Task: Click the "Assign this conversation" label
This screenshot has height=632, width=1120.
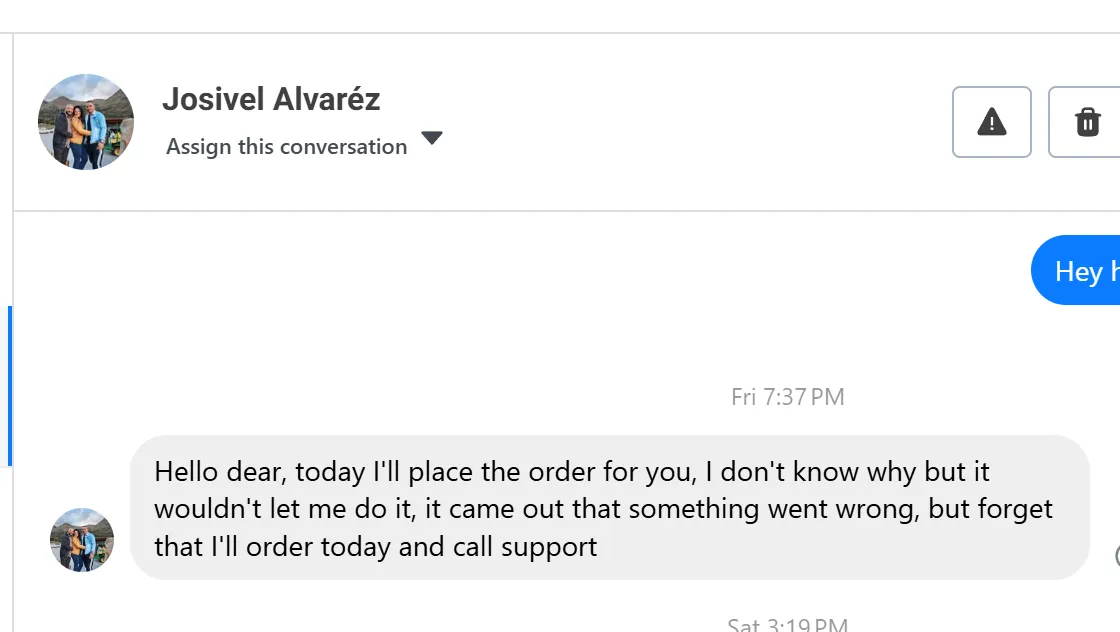Action: [286, 147]
